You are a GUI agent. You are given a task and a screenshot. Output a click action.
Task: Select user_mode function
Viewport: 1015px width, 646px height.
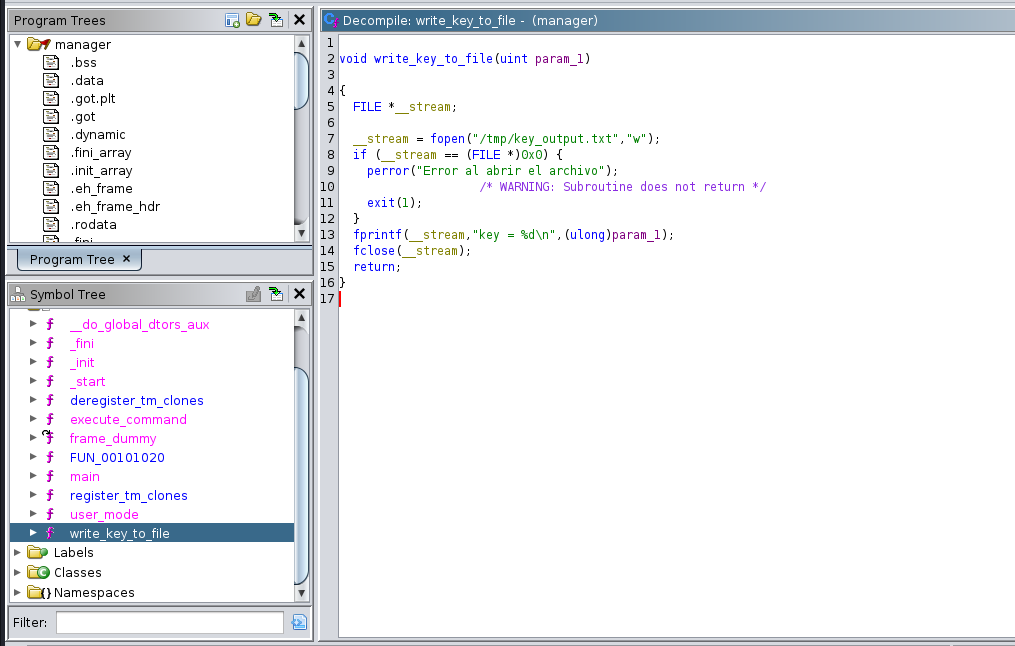point(104,515)
